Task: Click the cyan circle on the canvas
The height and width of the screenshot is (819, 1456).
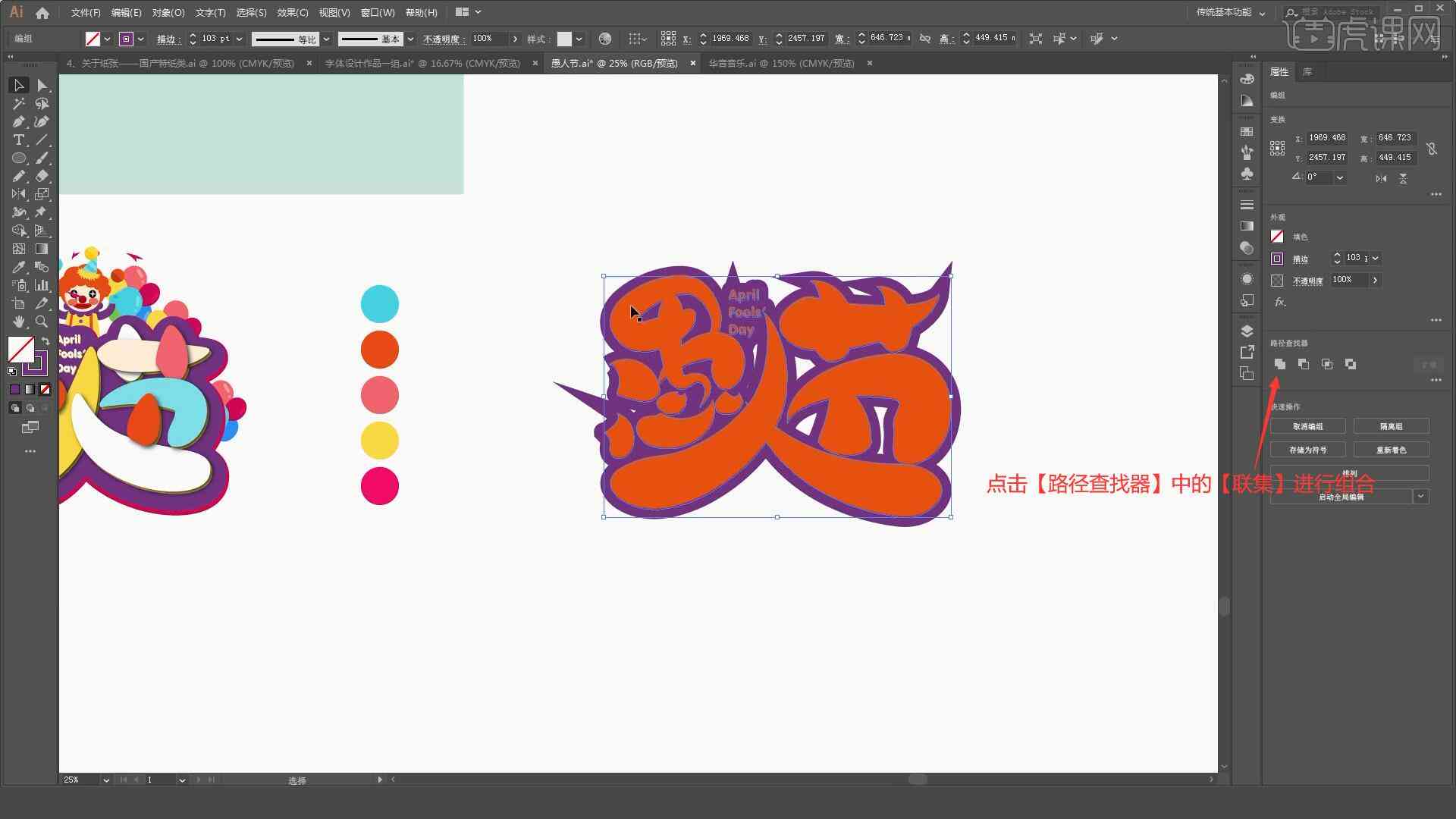Action: (380, 304)
